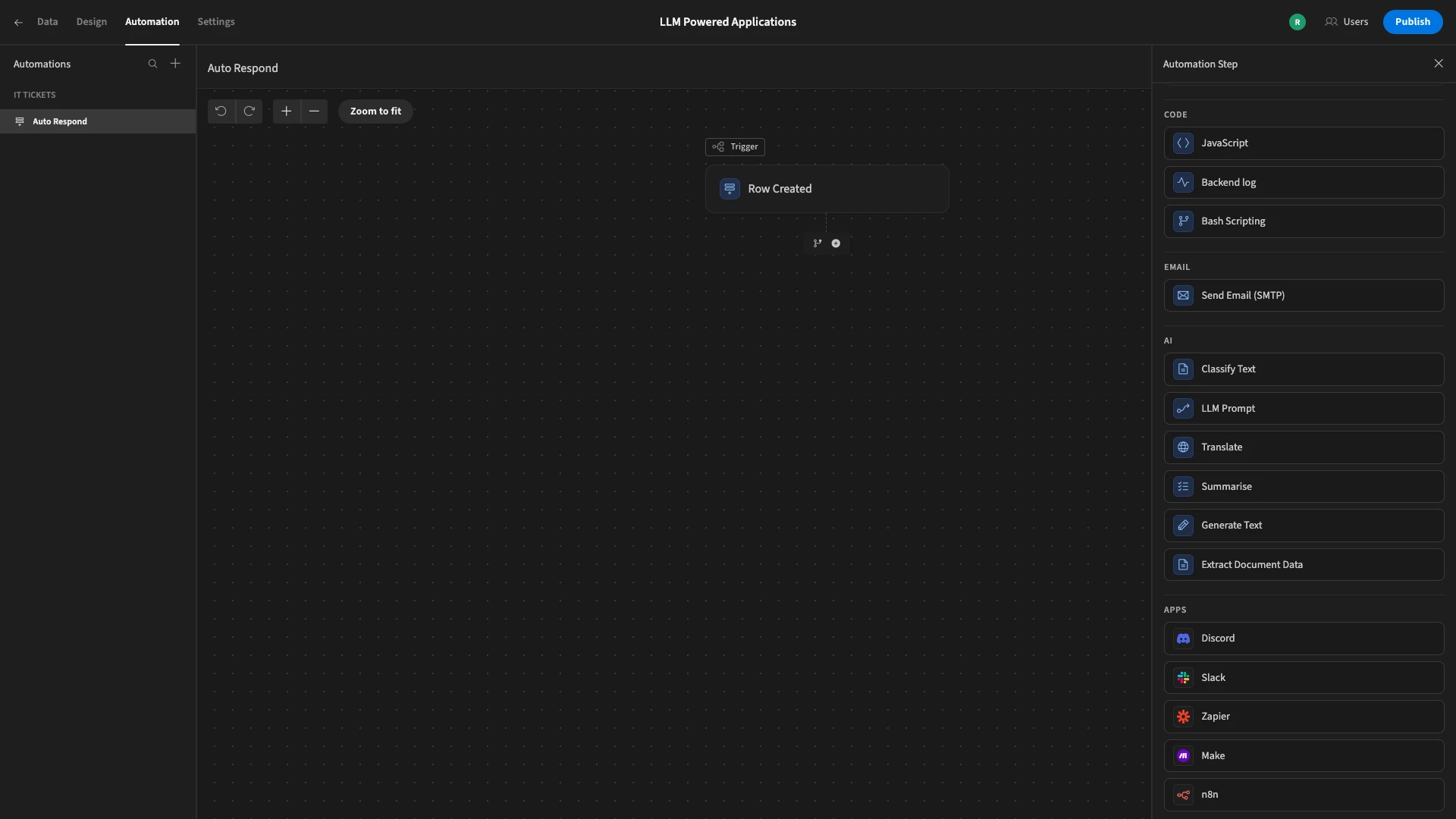Add a Bash Scripting step
This screenshot has height=819, width=1456.
(x=1304, y=221)
